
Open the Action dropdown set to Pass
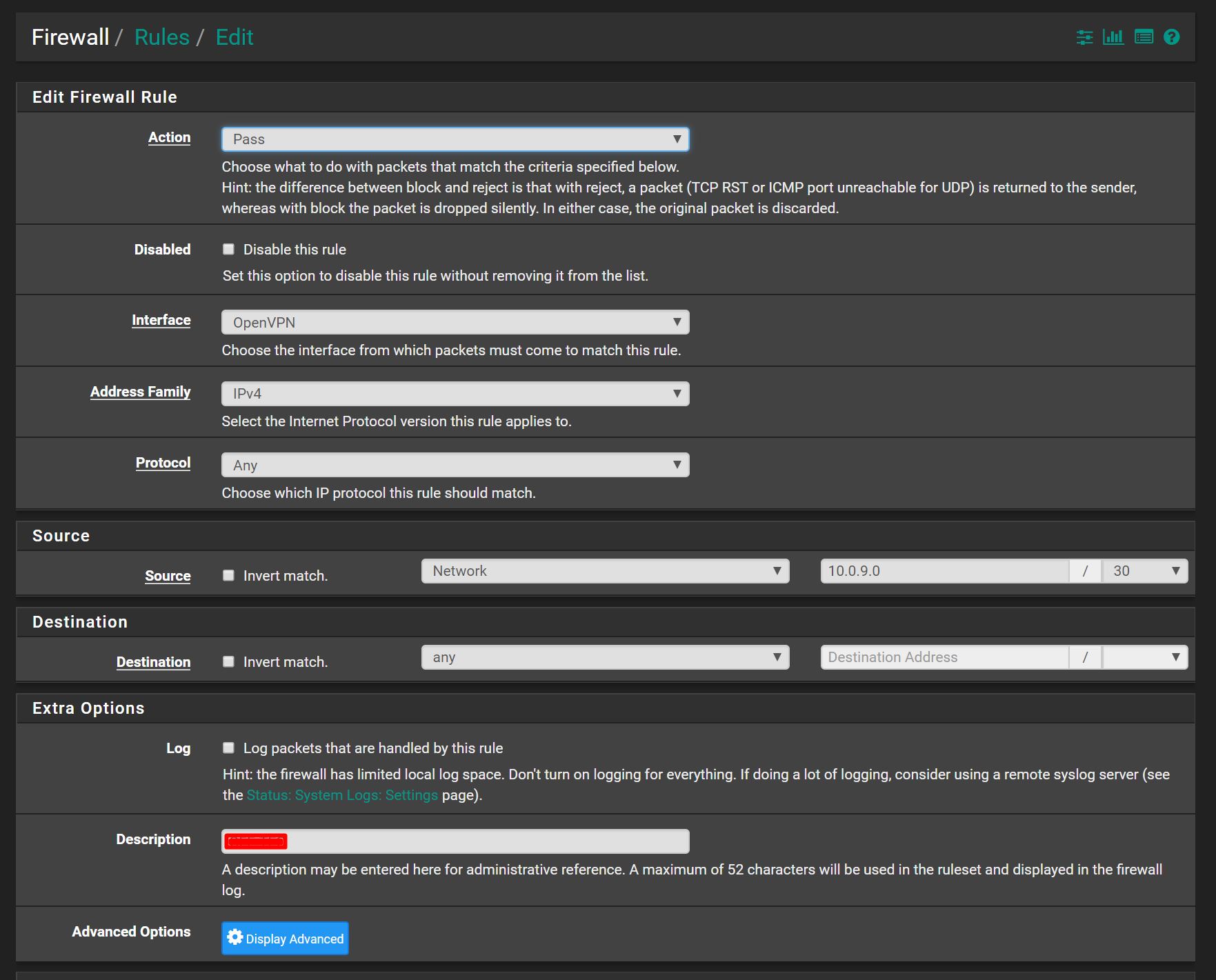pyautogui.click(x=455, y=139)
